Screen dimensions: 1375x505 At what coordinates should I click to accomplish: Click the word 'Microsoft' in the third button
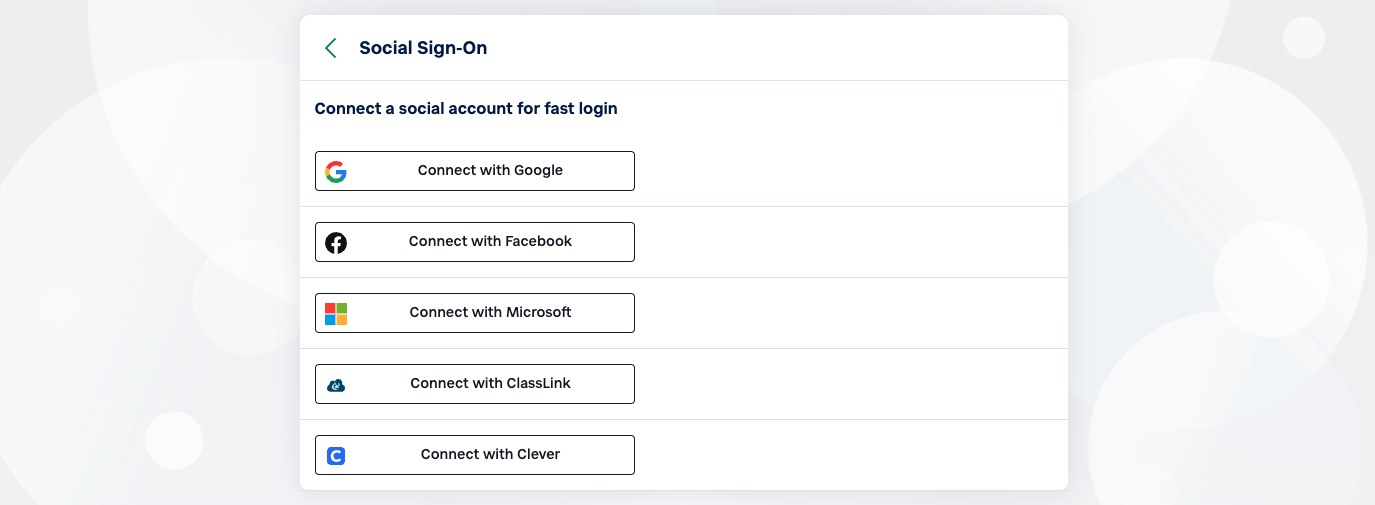tap(537, 313)
